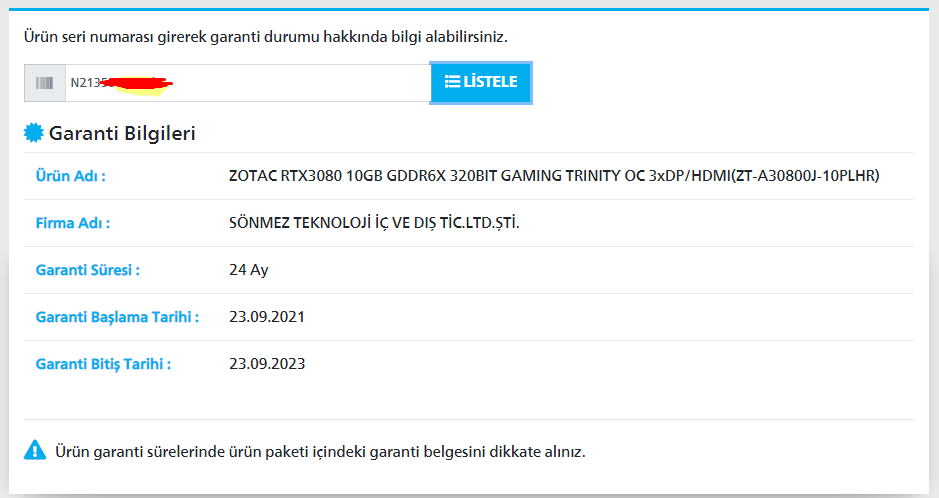This screenshot has width=939, height=498.
Task: Click the Garanti Başlama Tarihi label
Action: point(117,317)
